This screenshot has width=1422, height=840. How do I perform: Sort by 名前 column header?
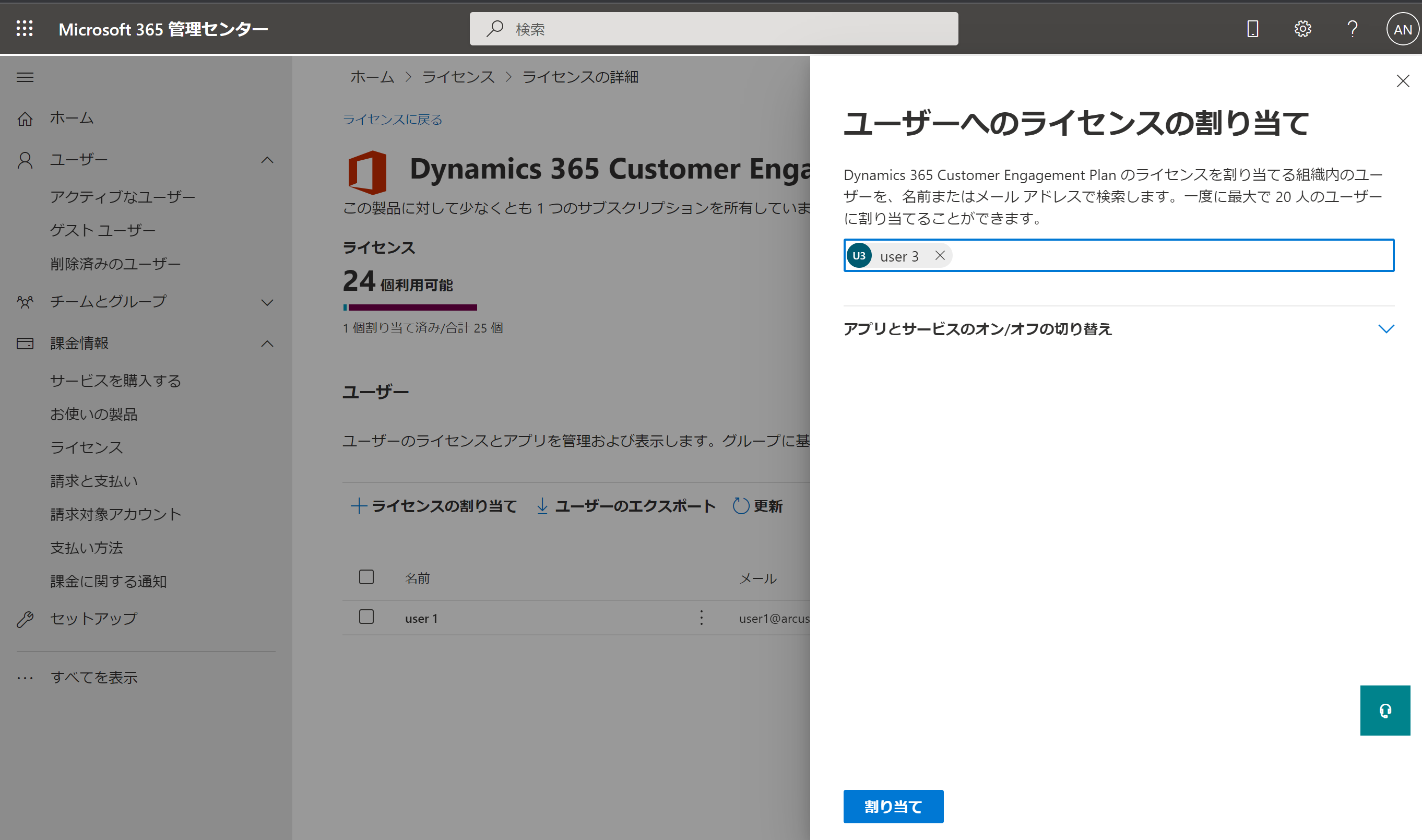[418, 578]
